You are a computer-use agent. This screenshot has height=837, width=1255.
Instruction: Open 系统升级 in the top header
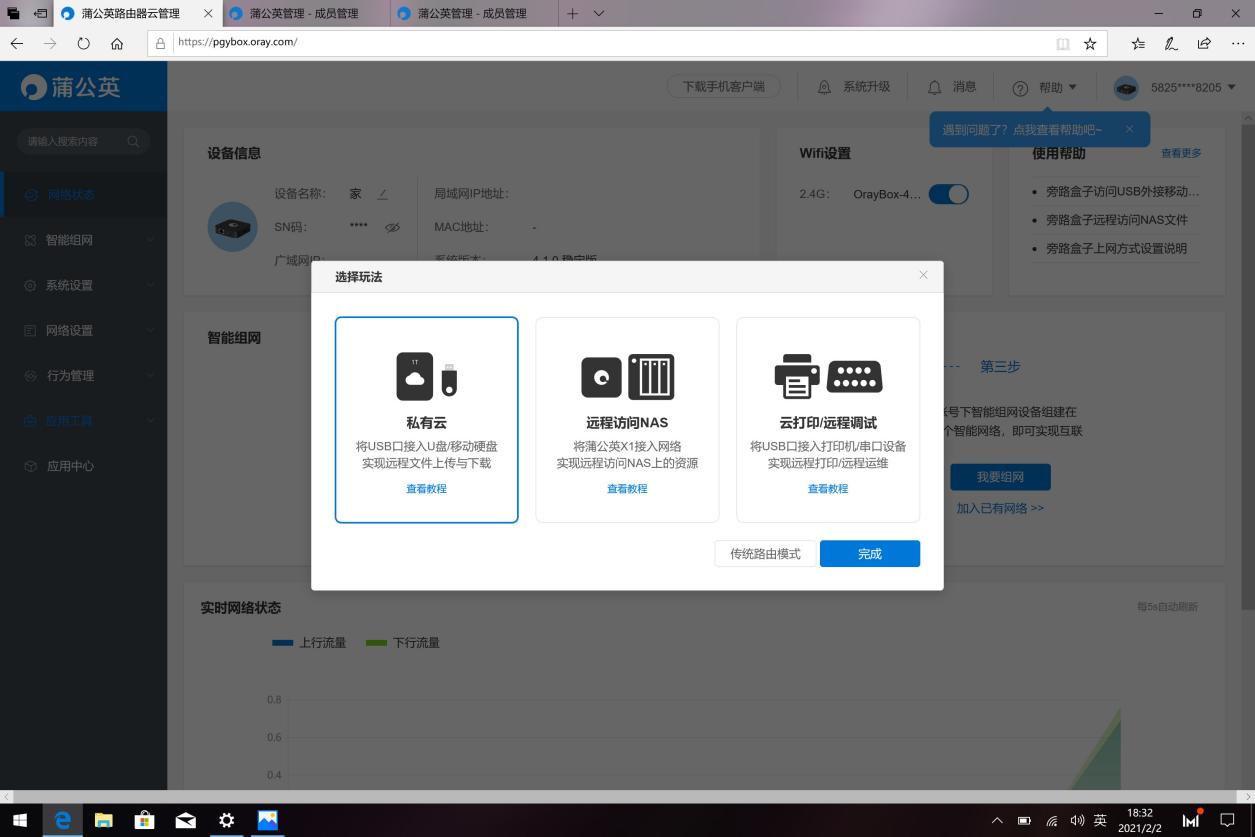(x=854, y=87)
